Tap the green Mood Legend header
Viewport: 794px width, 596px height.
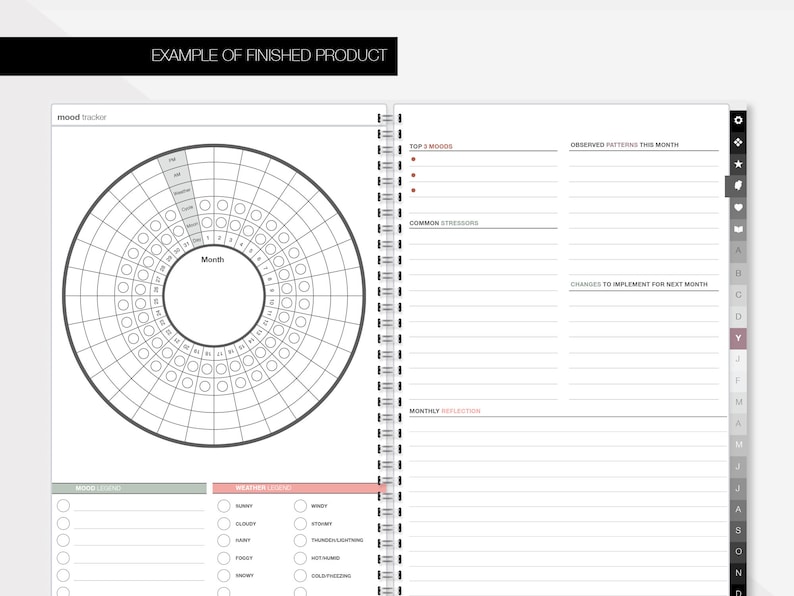coord(129,488)
